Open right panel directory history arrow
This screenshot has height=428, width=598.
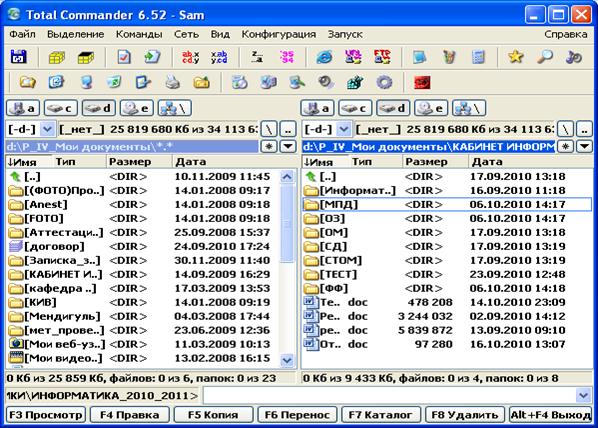[x=584, y=146]
